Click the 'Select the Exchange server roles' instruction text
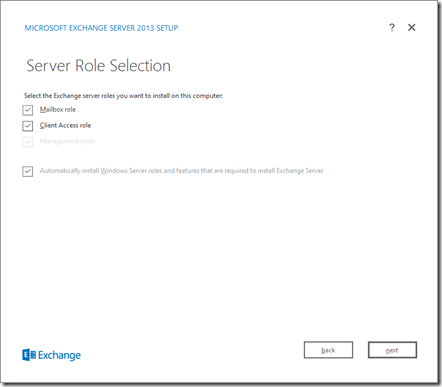This screenshot has height=387, width=442. coord(123,96)
